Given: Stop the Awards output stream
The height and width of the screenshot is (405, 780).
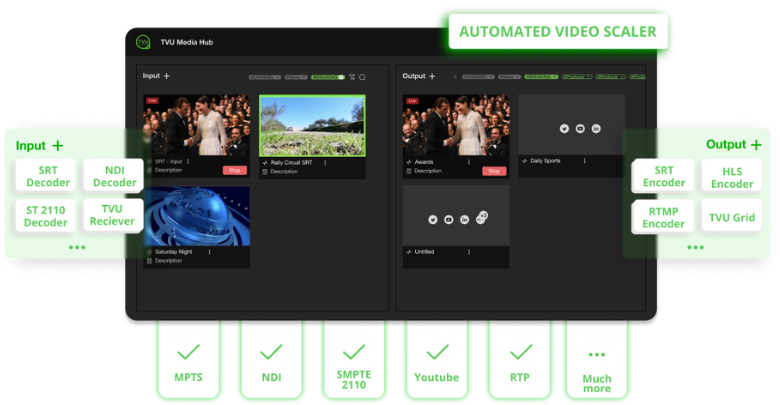Looking at the screenshot, I should (493, 171).
